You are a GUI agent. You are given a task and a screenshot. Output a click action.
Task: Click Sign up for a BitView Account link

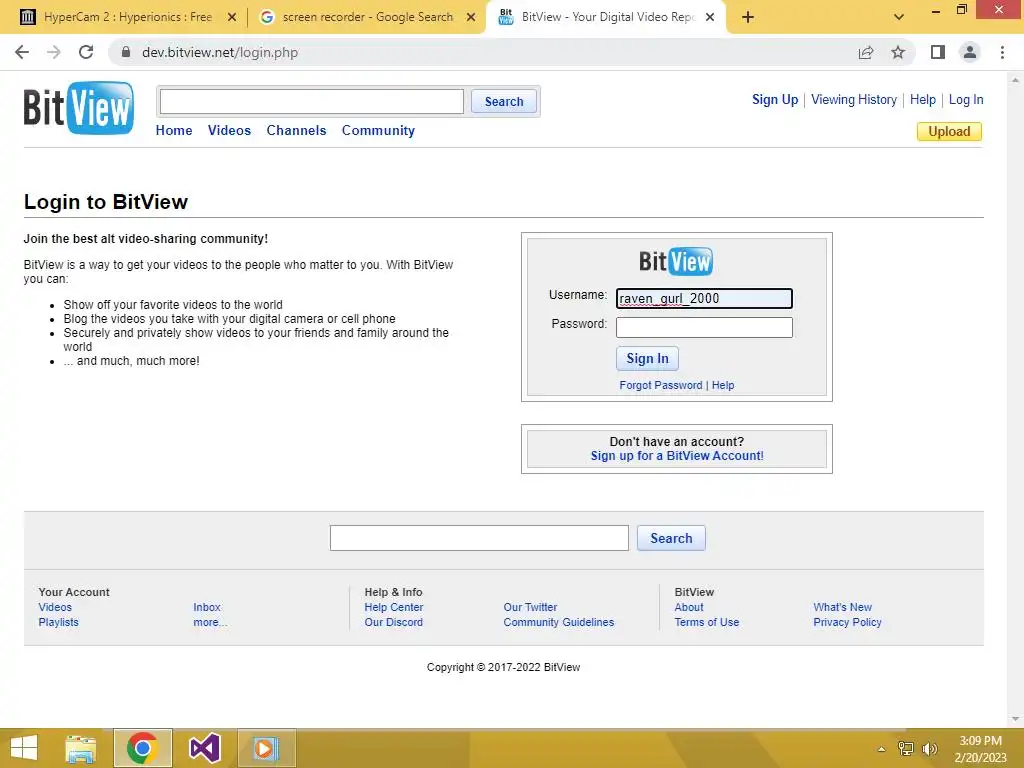pyautogui.click(x=677, y=456)
